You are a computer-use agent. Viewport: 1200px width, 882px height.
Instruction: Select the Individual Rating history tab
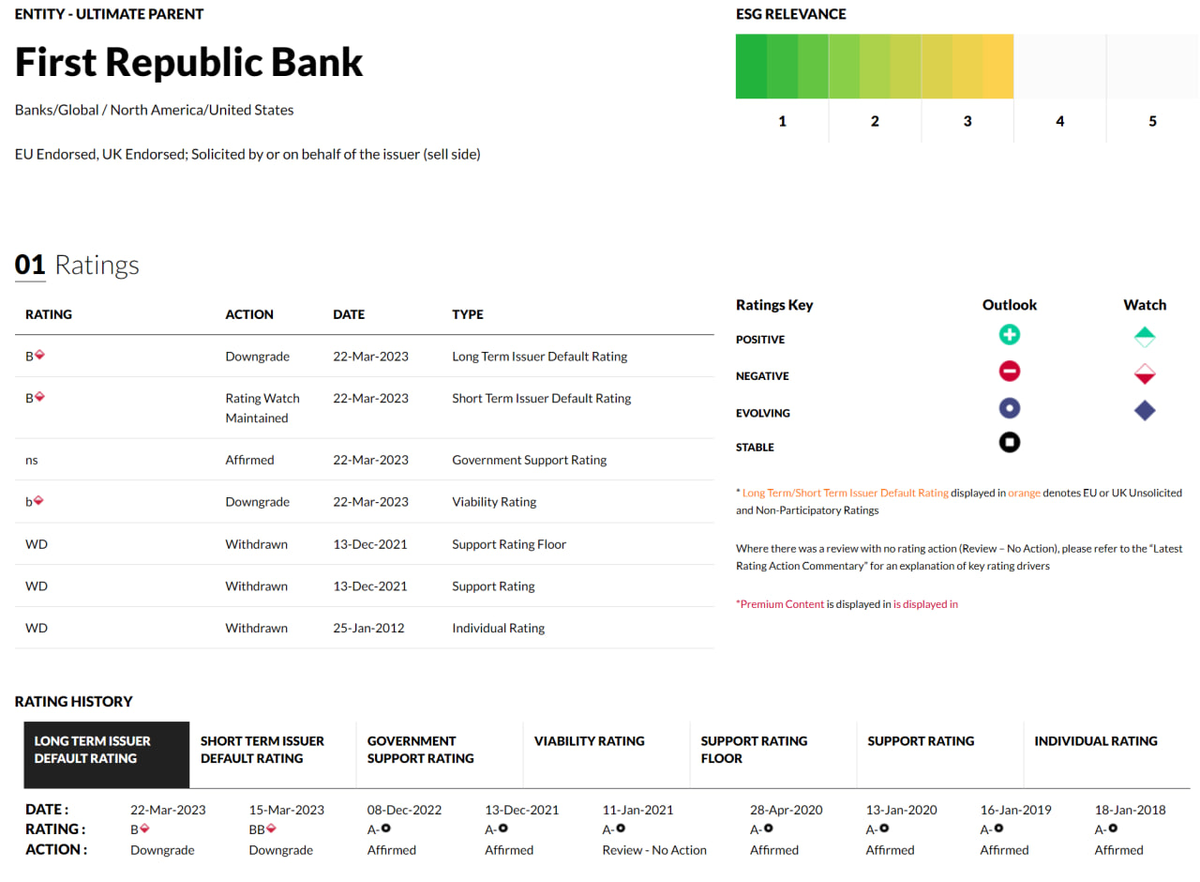coord(1107,755)
